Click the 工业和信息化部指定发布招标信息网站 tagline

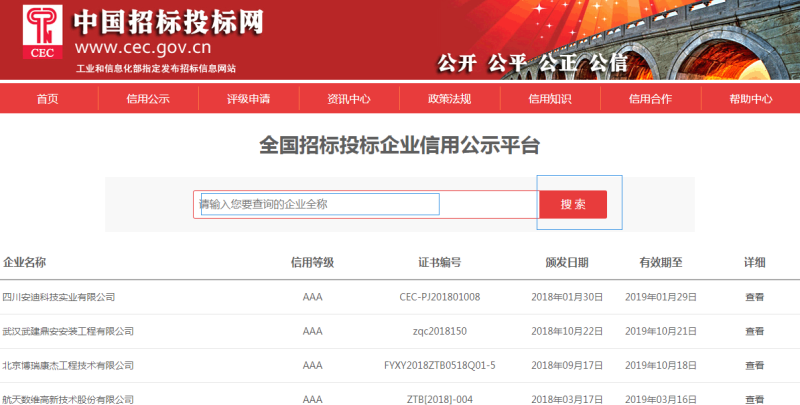coord(156,68)
